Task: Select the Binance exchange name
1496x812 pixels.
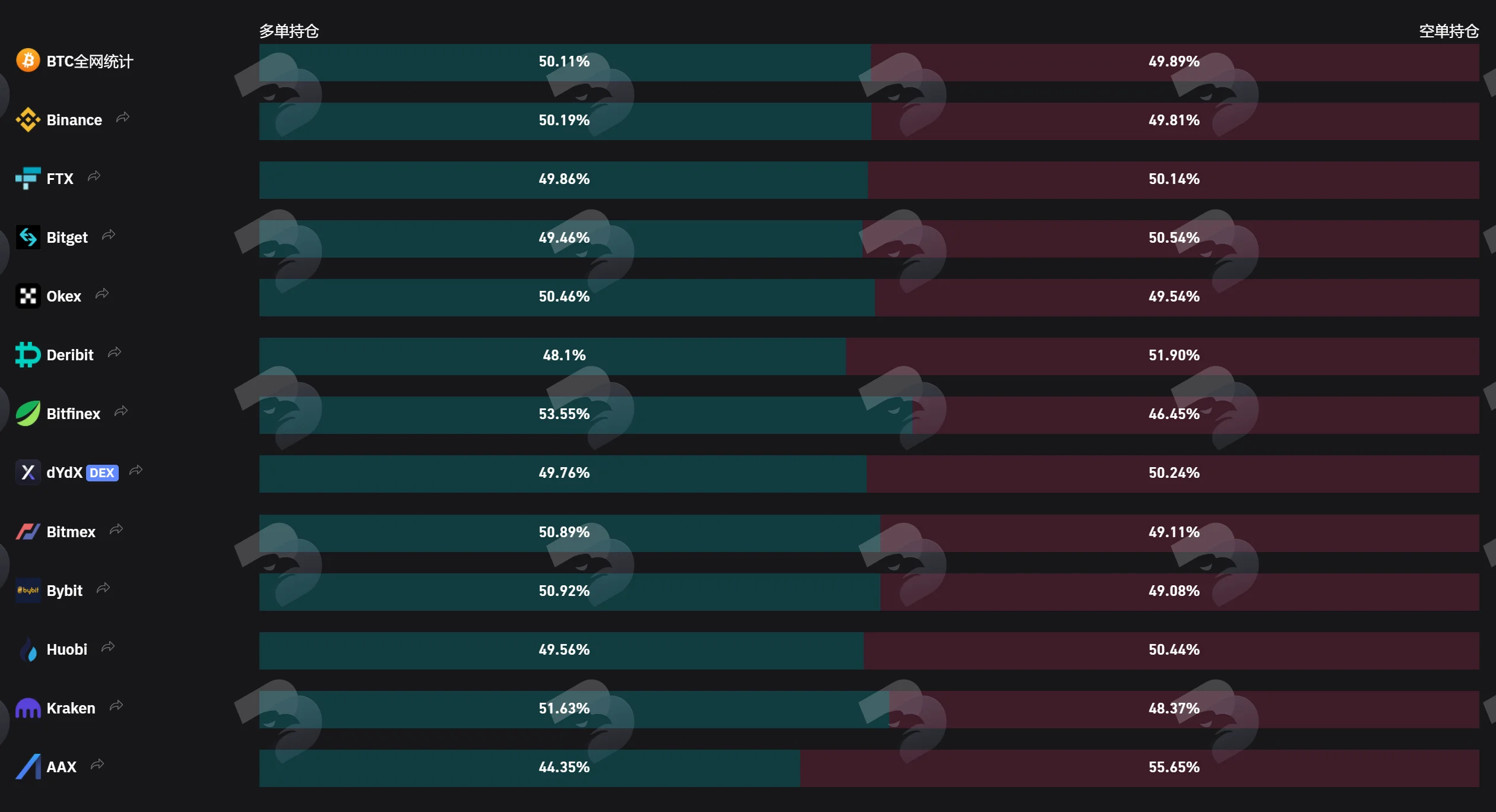Action: pos(74,120)
